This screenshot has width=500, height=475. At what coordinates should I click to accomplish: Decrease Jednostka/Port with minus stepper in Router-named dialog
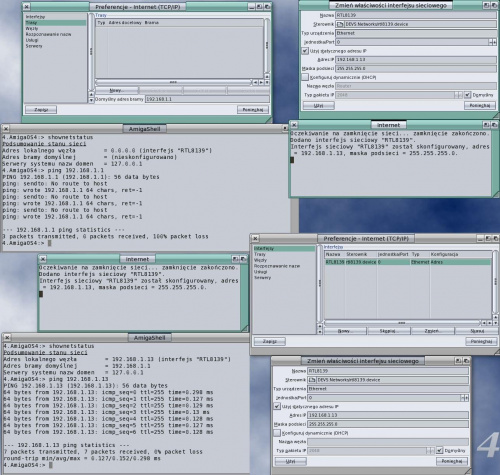[x=490, y=42]
